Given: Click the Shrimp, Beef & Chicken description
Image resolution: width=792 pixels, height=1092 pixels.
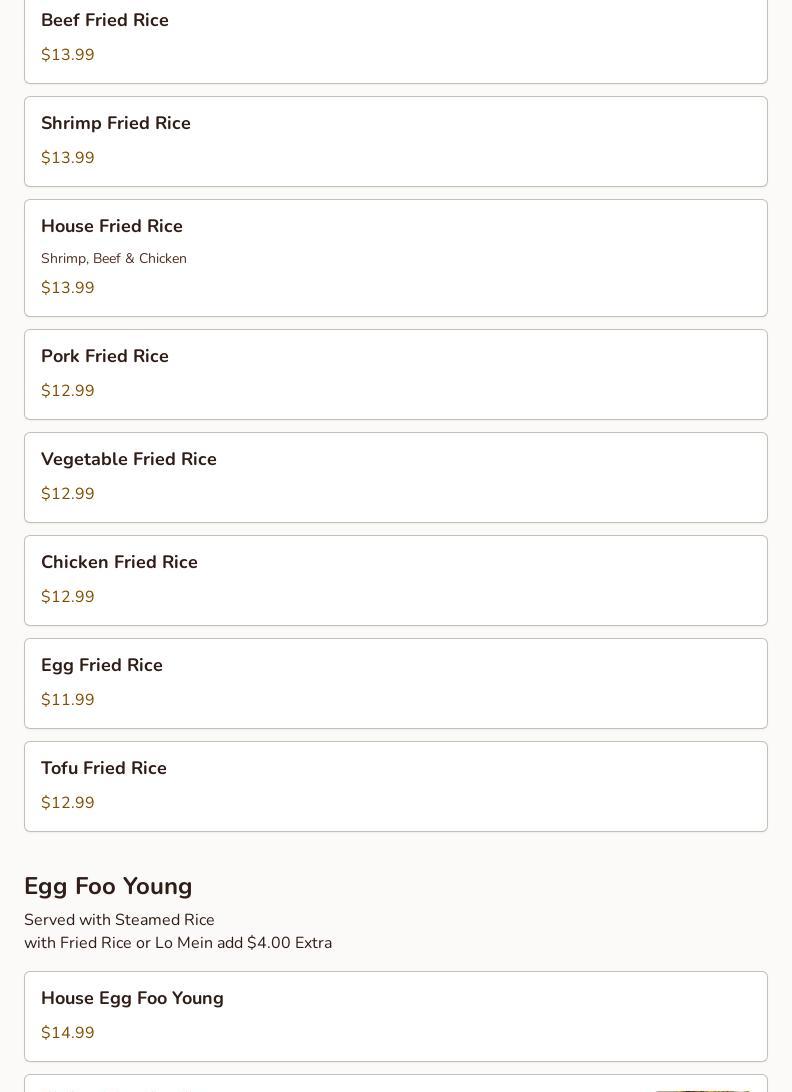Looking at the screenshot, I should click(114, 259).
